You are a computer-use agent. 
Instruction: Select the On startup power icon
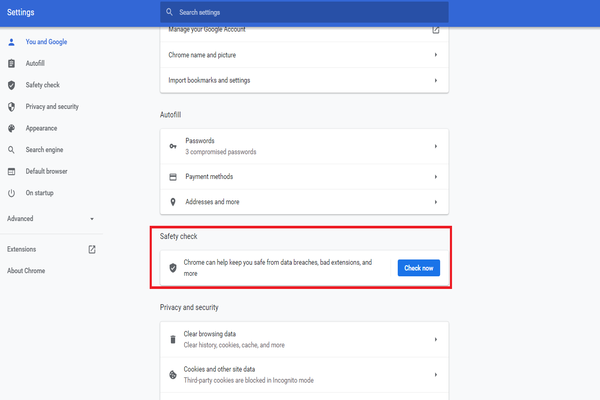click(11, 193)
